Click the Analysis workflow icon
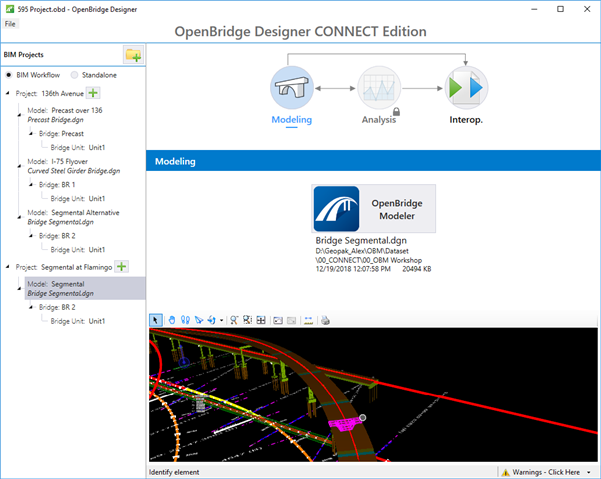 (x=379, y=88)
